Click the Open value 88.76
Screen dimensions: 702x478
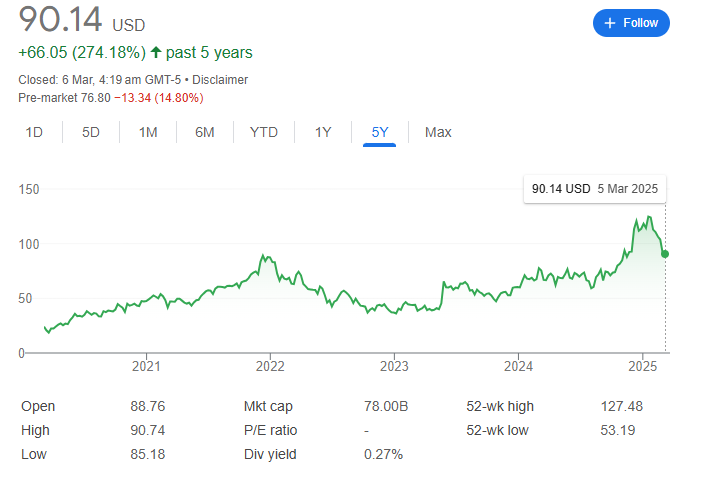coord(148,406)
